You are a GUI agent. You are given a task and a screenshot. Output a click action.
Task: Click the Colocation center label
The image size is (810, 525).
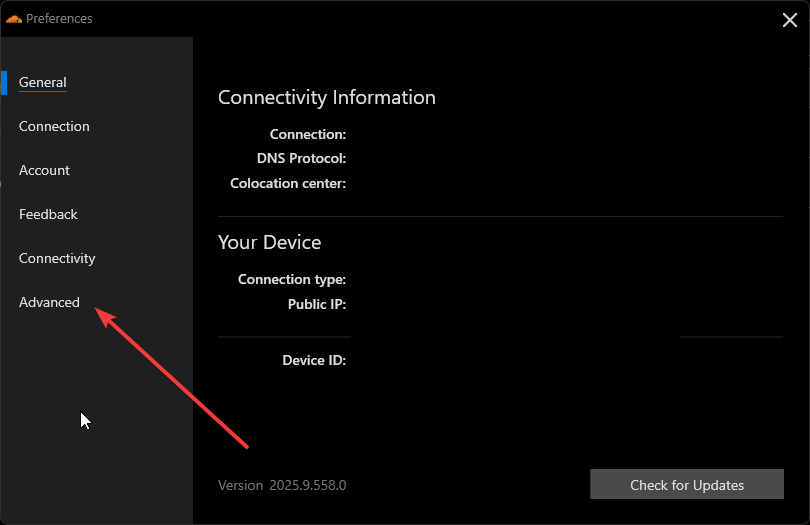click(288, 183)
